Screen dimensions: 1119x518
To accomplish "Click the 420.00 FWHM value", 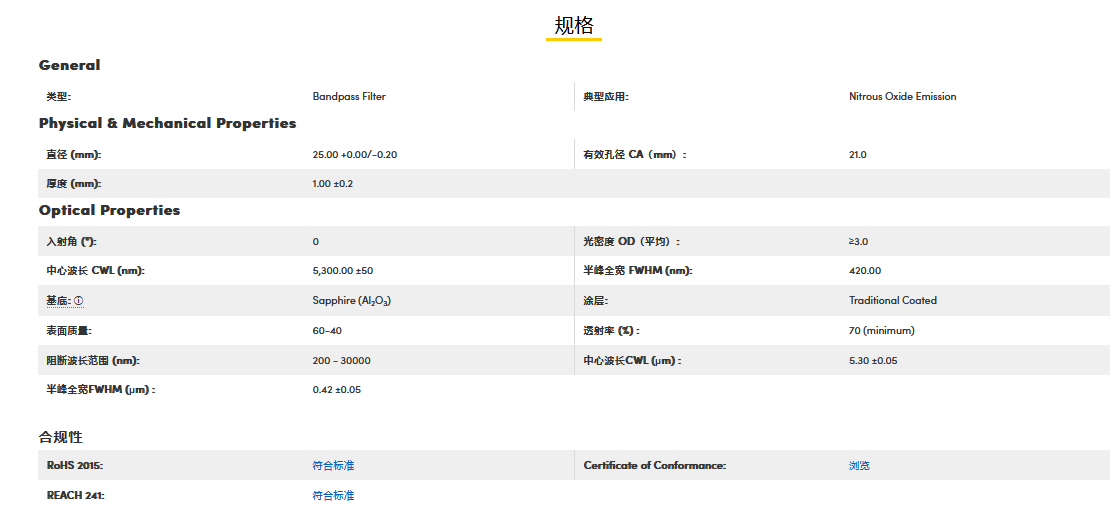I will click(865, 271).
